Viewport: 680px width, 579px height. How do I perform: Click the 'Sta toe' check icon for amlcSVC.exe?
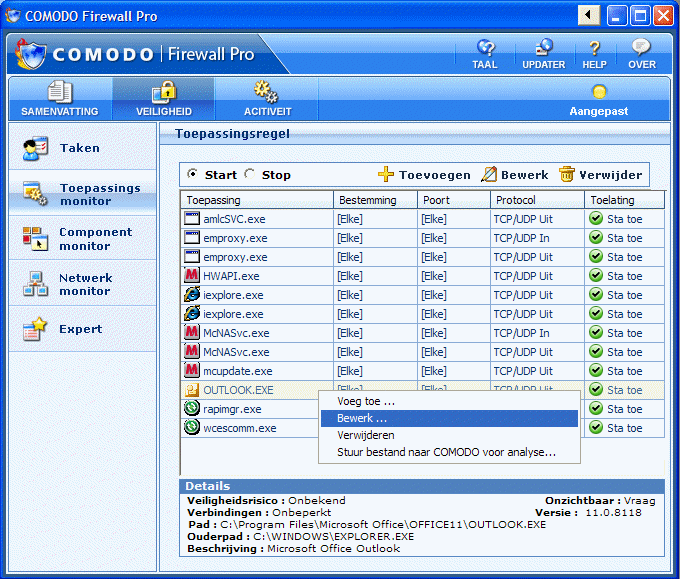click(596, 218)
